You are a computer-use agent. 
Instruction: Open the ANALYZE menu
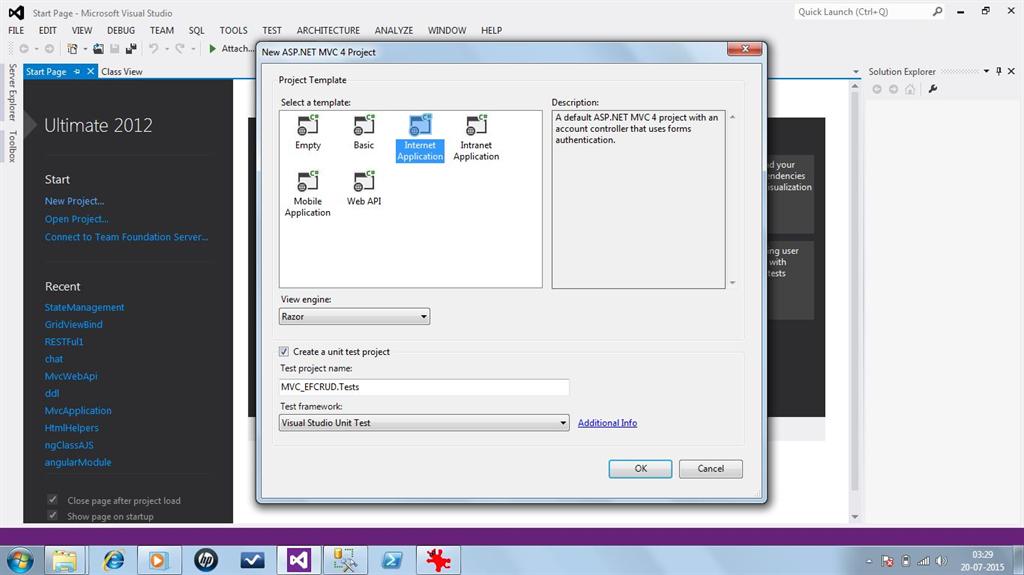pos(394,30)
